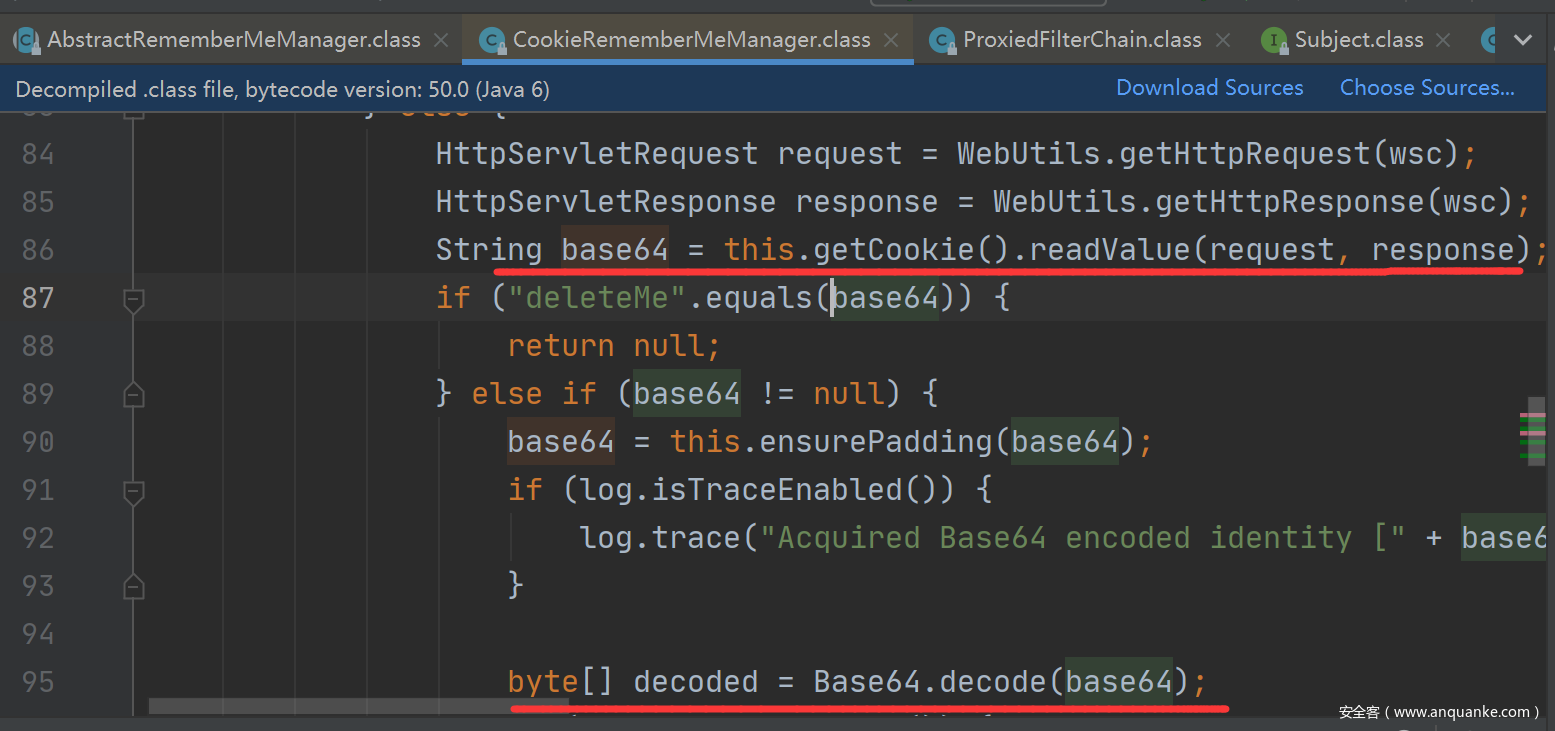Screen dimensions: 1555x731
Task: Switch to the ProxiedFilterChain.class tab
Action: pos(1082,40)
